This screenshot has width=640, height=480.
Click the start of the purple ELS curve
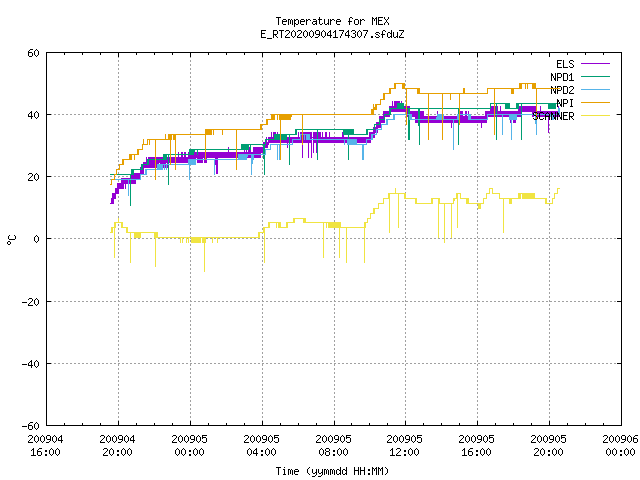pos(112,201)
